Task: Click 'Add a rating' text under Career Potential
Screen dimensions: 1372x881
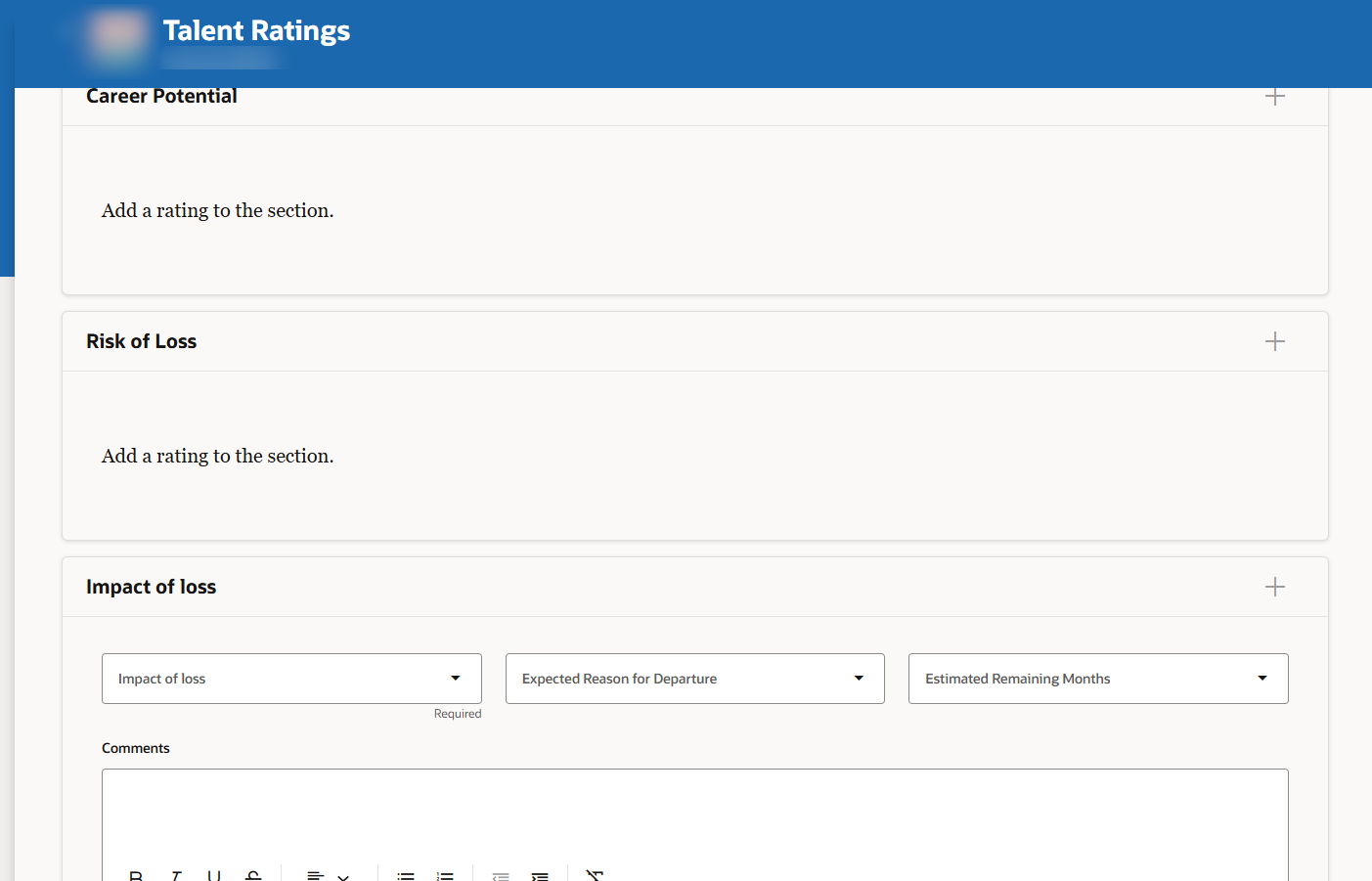Action: coord(218,210)
